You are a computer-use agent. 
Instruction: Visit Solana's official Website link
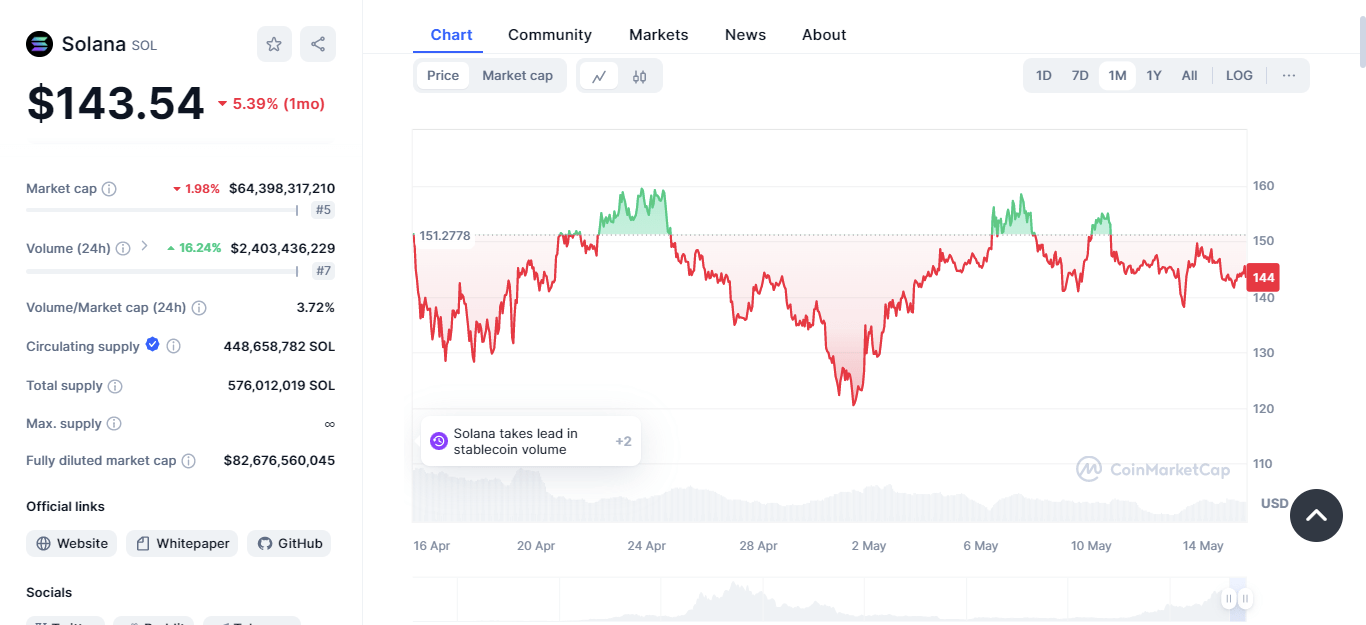click(72, 544)
